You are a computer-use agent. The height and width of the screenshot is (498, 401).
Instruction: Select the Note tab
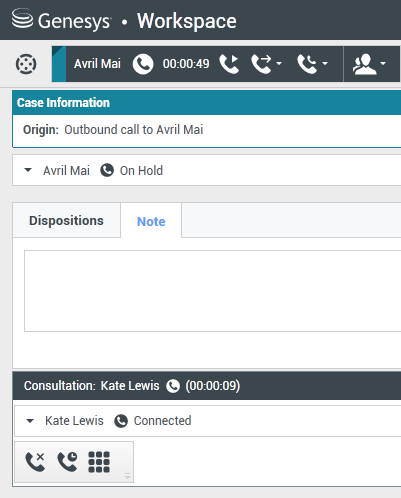[x=151, y=221]
